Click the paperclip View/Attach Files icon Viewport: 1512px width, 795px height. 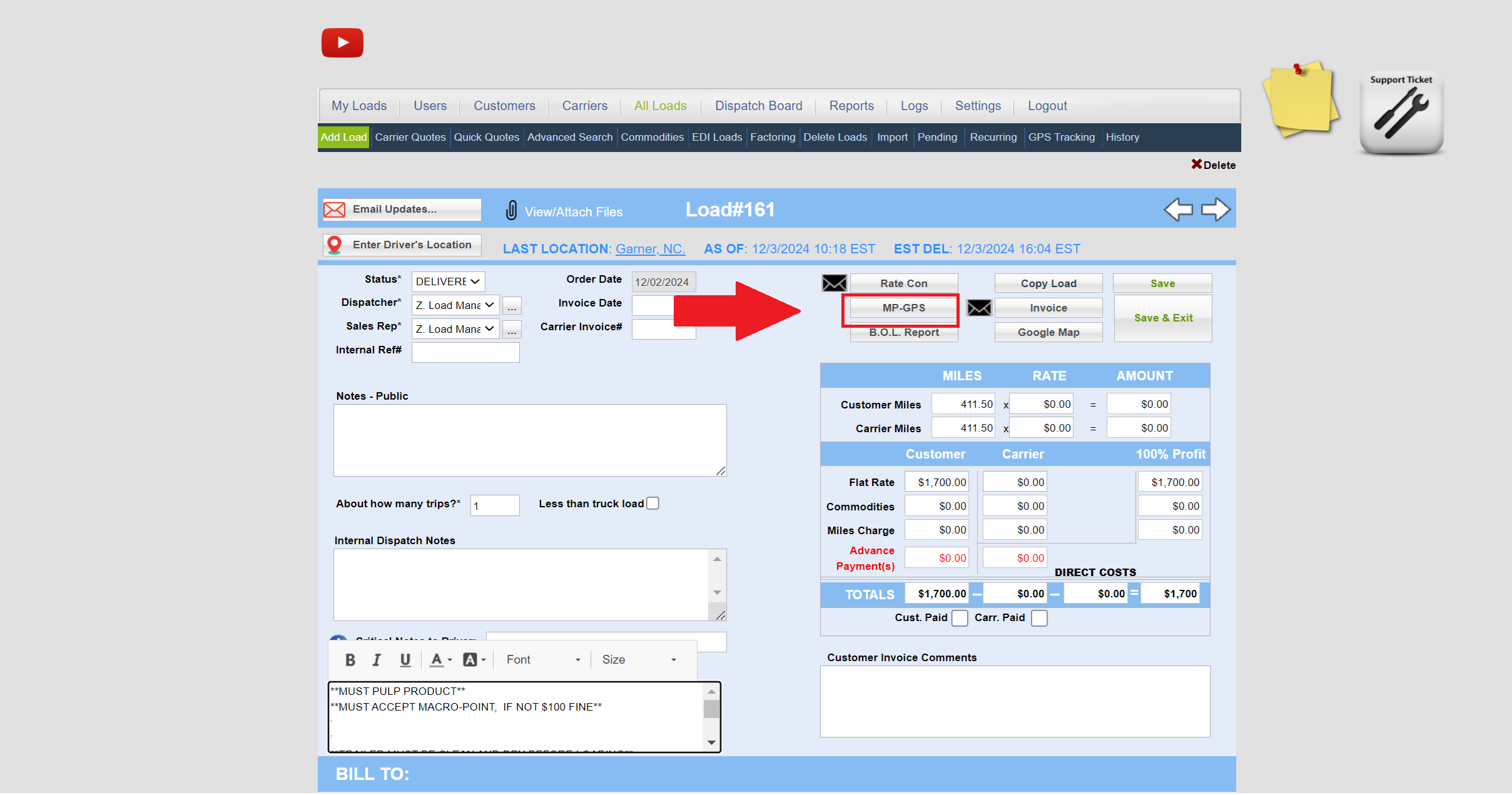tap(511, 211)
